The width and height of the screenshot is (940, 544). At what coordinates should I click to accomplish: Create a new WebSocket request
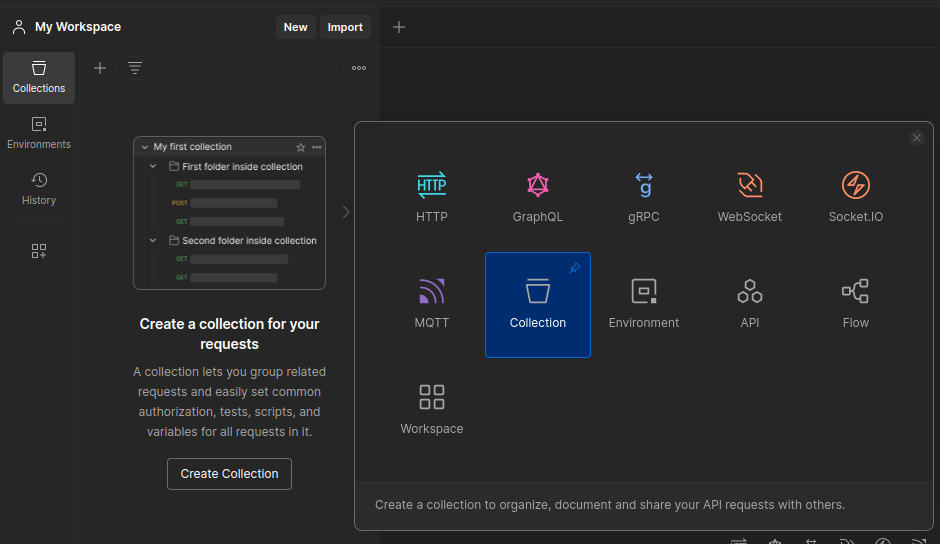(750, 197)
